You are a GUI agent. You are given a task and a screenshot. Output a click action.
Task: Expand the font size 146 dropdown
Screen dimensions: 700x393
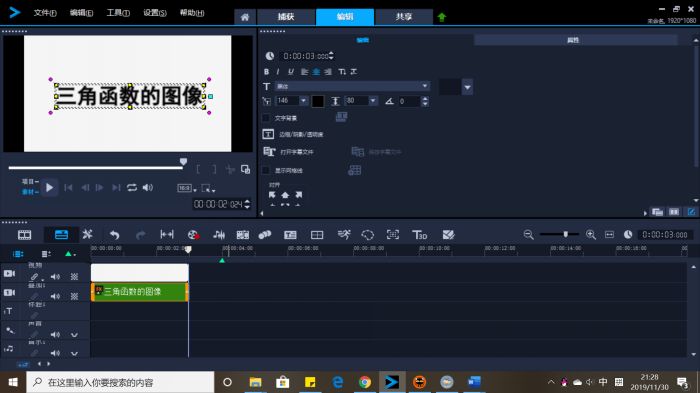pyautogui.click(x=304, y=101)
